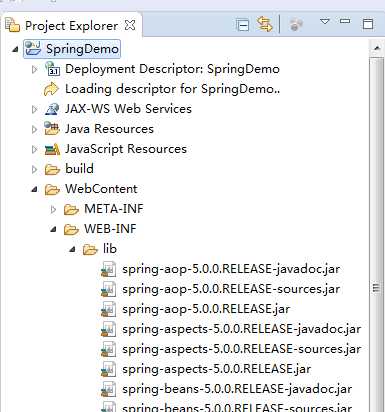The width and height of the screenshot is (385, 412).
Task: Click the build folder icon
Action: click(x=52, y=170)
